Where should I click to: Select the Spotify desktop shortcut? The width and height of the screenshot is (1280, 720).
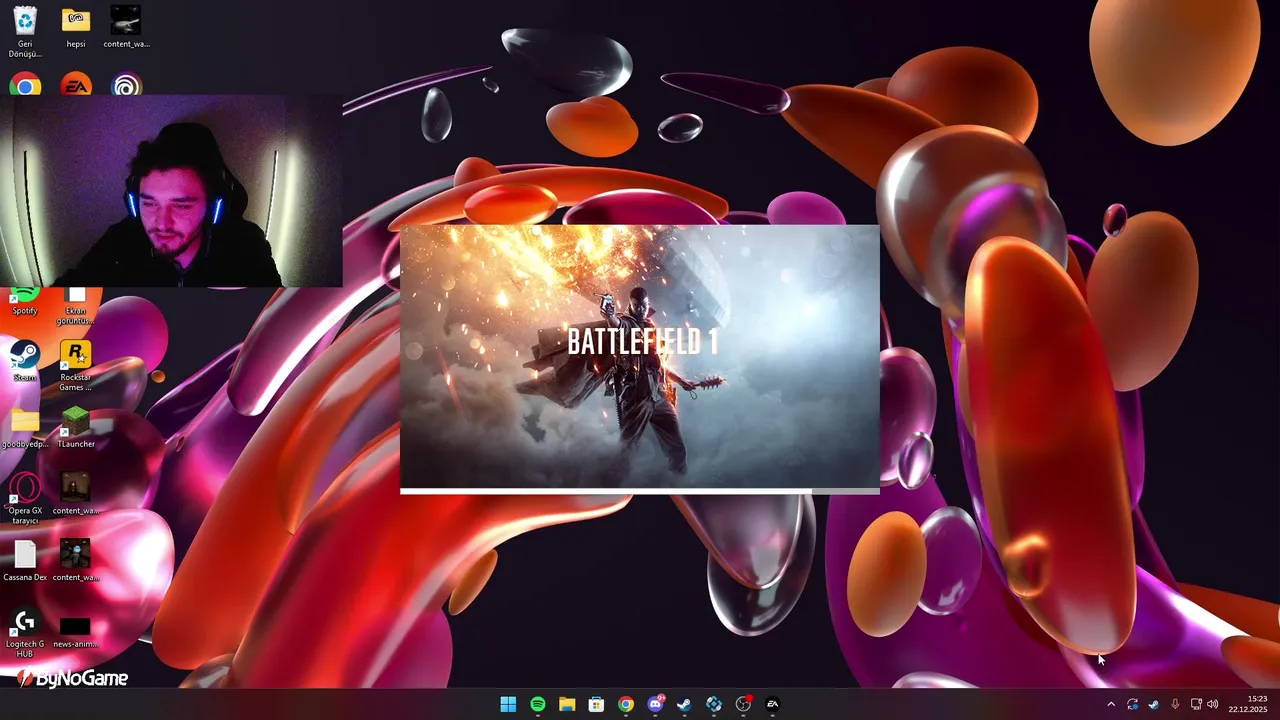pyautogui.click(x=25, y=302)
